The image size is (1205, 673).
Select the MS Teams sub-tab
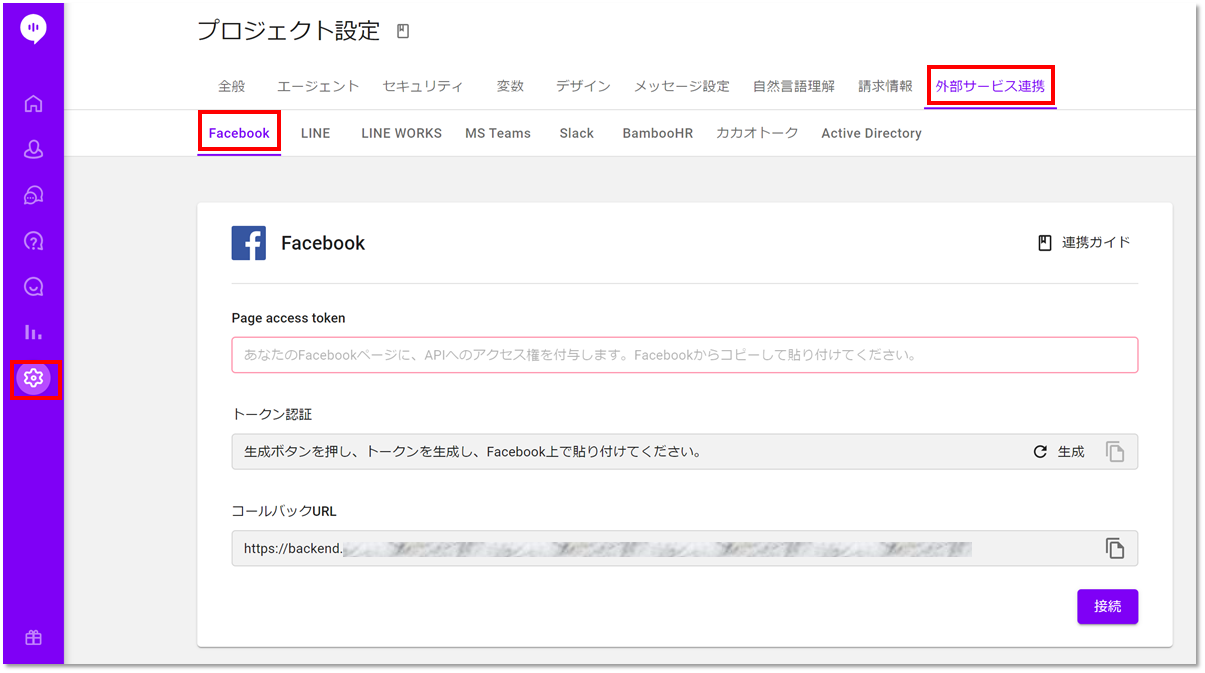498,133
